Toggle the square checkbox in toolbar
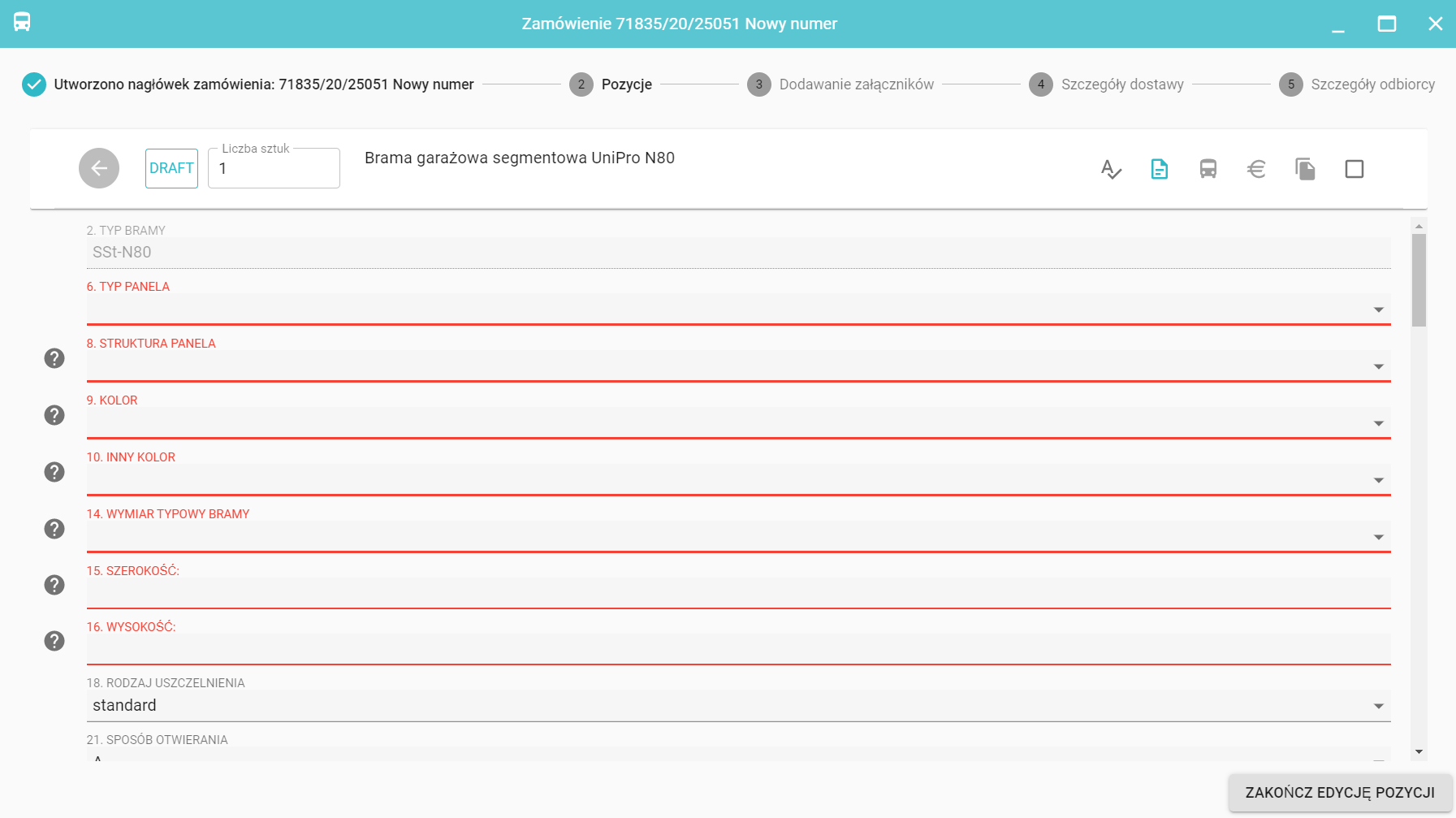1456x818 pixels. [x=1354, y=169]
